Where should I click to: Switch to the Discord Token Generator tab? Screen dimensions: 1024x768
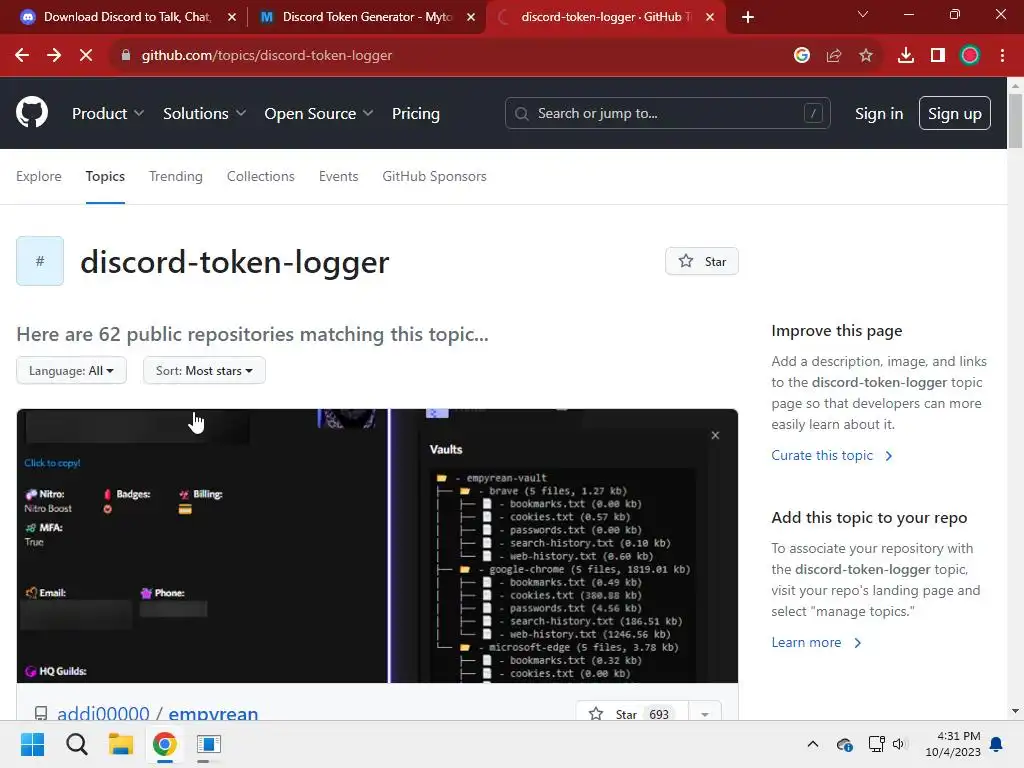coord(366,17)
